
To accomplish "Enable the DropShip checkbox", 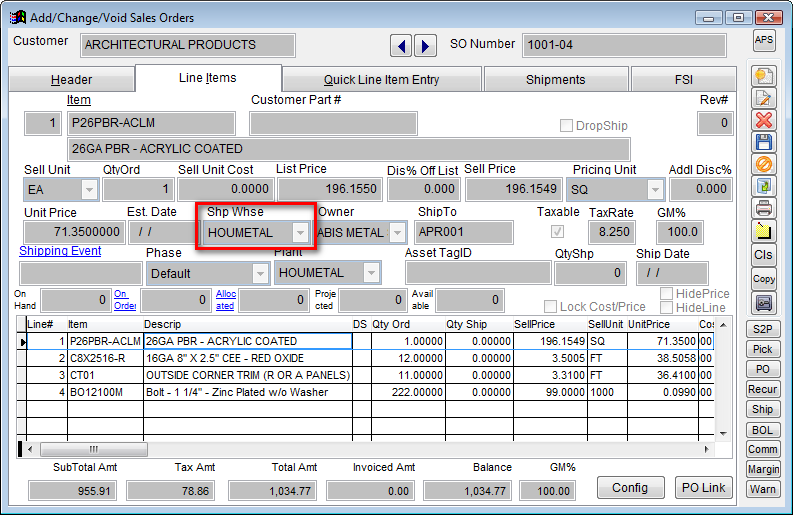I will (x=567, y=126).
